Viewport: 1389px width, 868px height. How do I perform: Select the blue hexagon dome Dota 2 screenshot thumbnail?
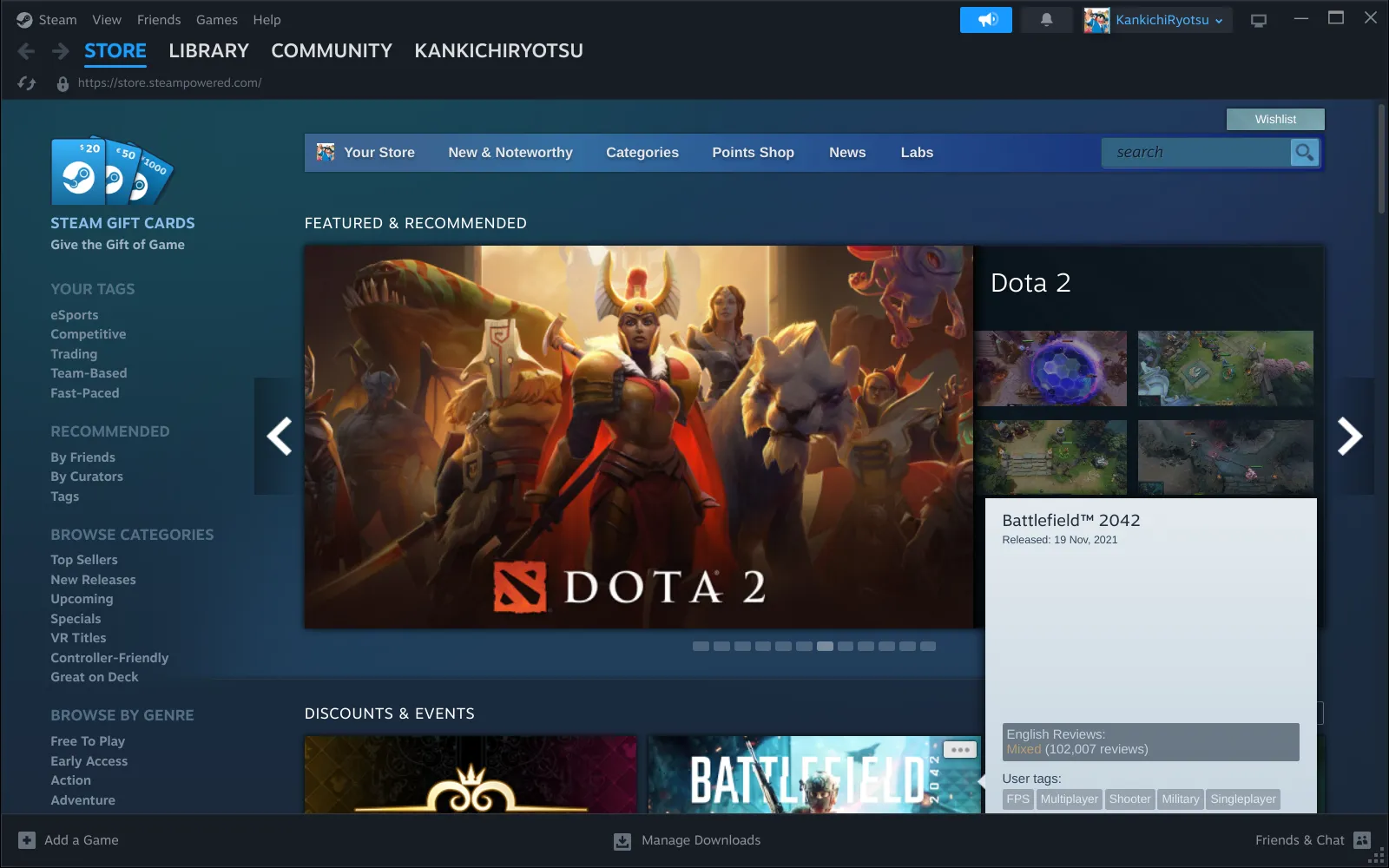click(1050, 368)
